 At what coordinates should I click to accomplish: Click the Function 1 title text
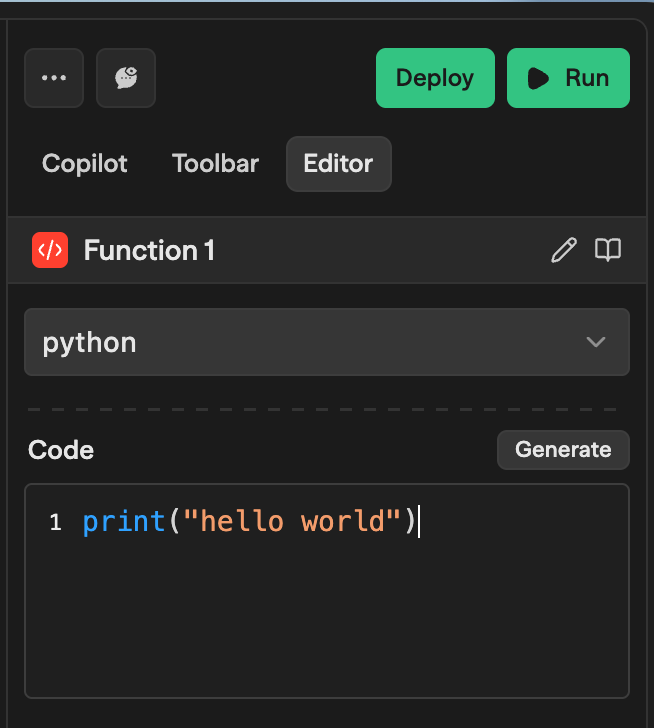point(149,251)
